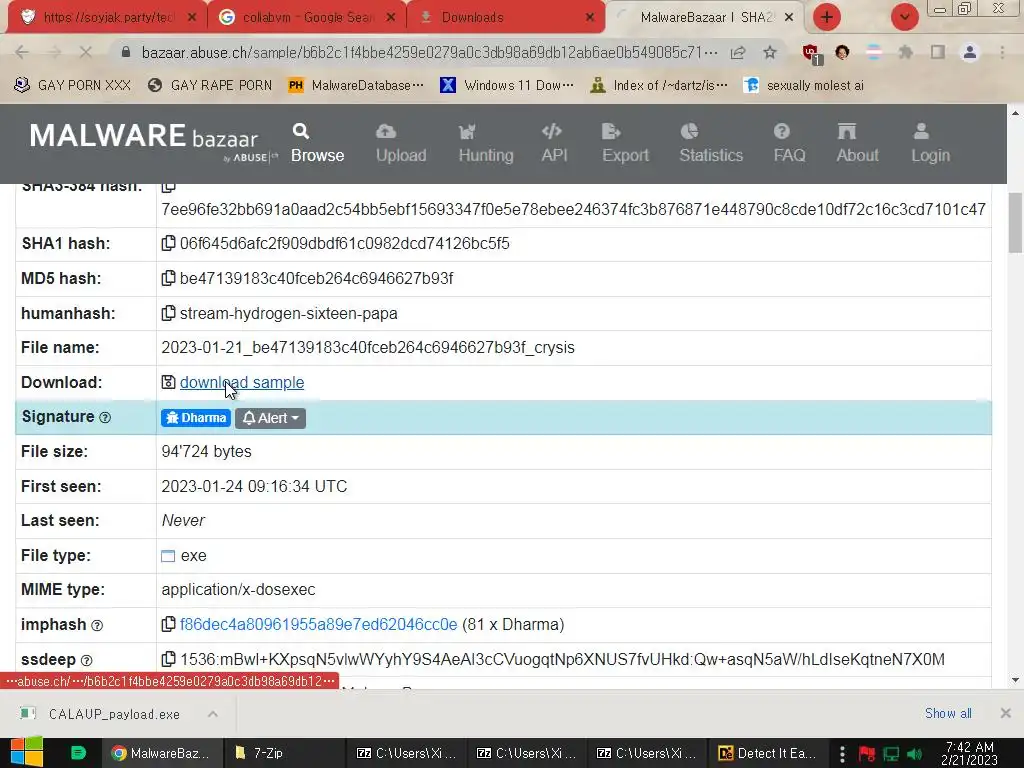Switch to the soyjak.party tab

click(108, 18)
